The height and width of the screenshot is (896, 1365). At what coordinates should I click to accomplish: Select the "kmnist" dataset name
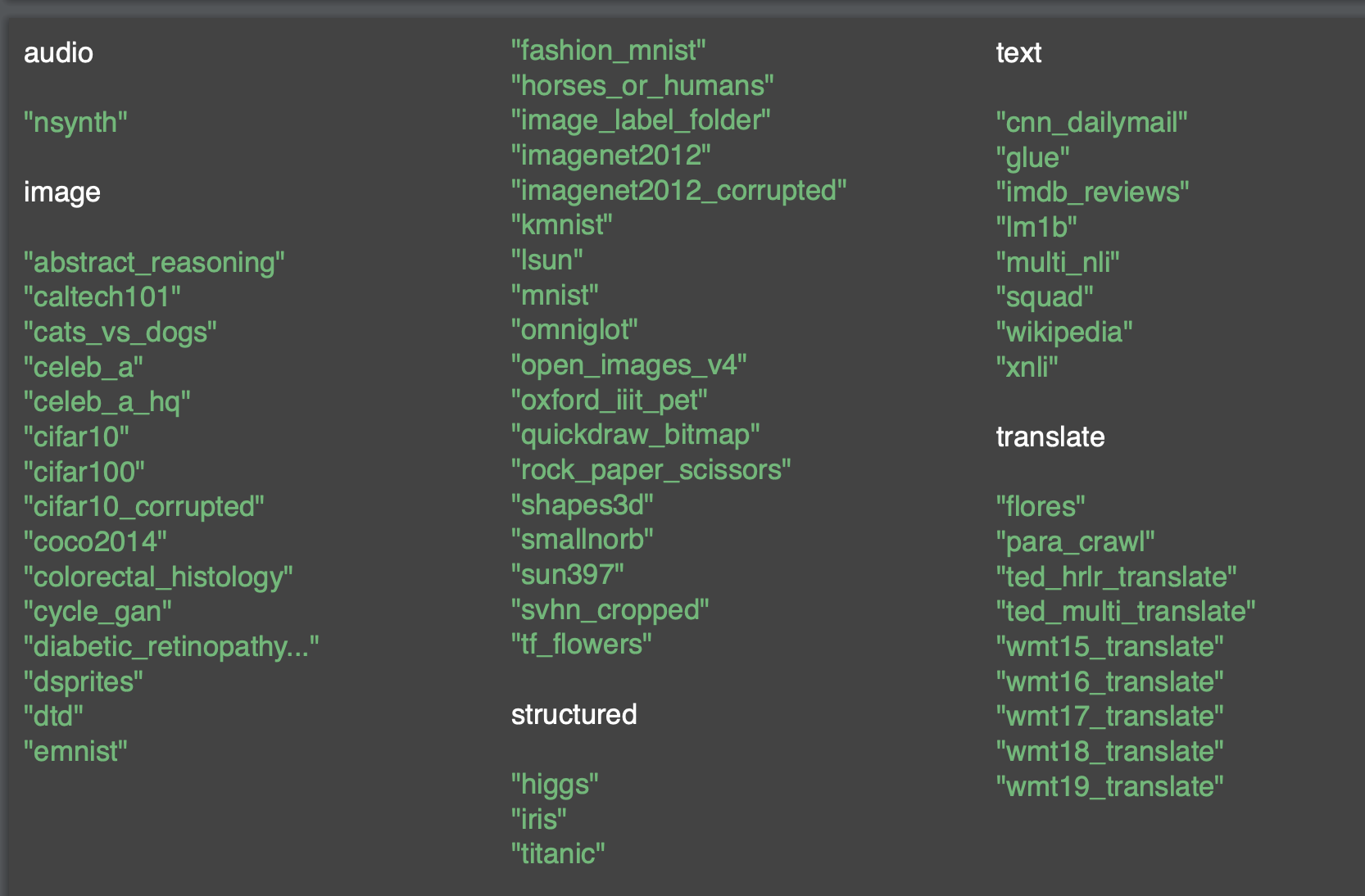point(562,225)
